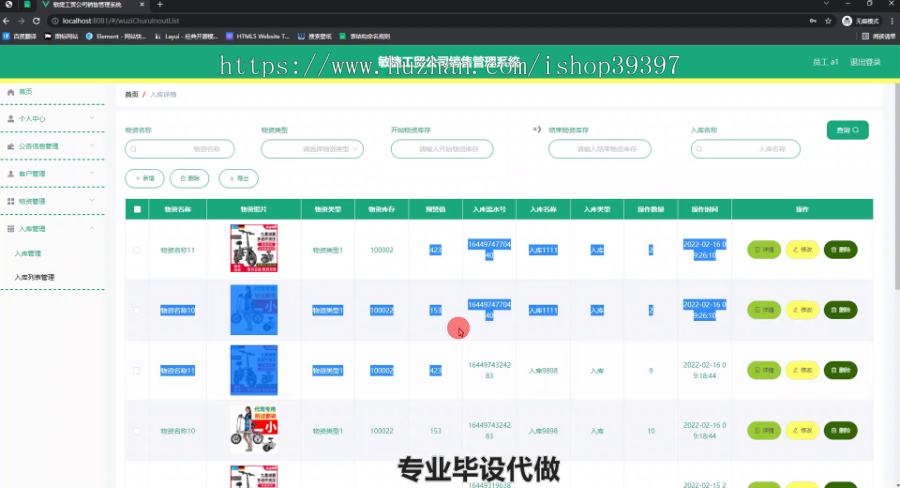Click the browser forward arrow
Image resolution: width=900 pixels, height=488 pixels.
(21, 21)
